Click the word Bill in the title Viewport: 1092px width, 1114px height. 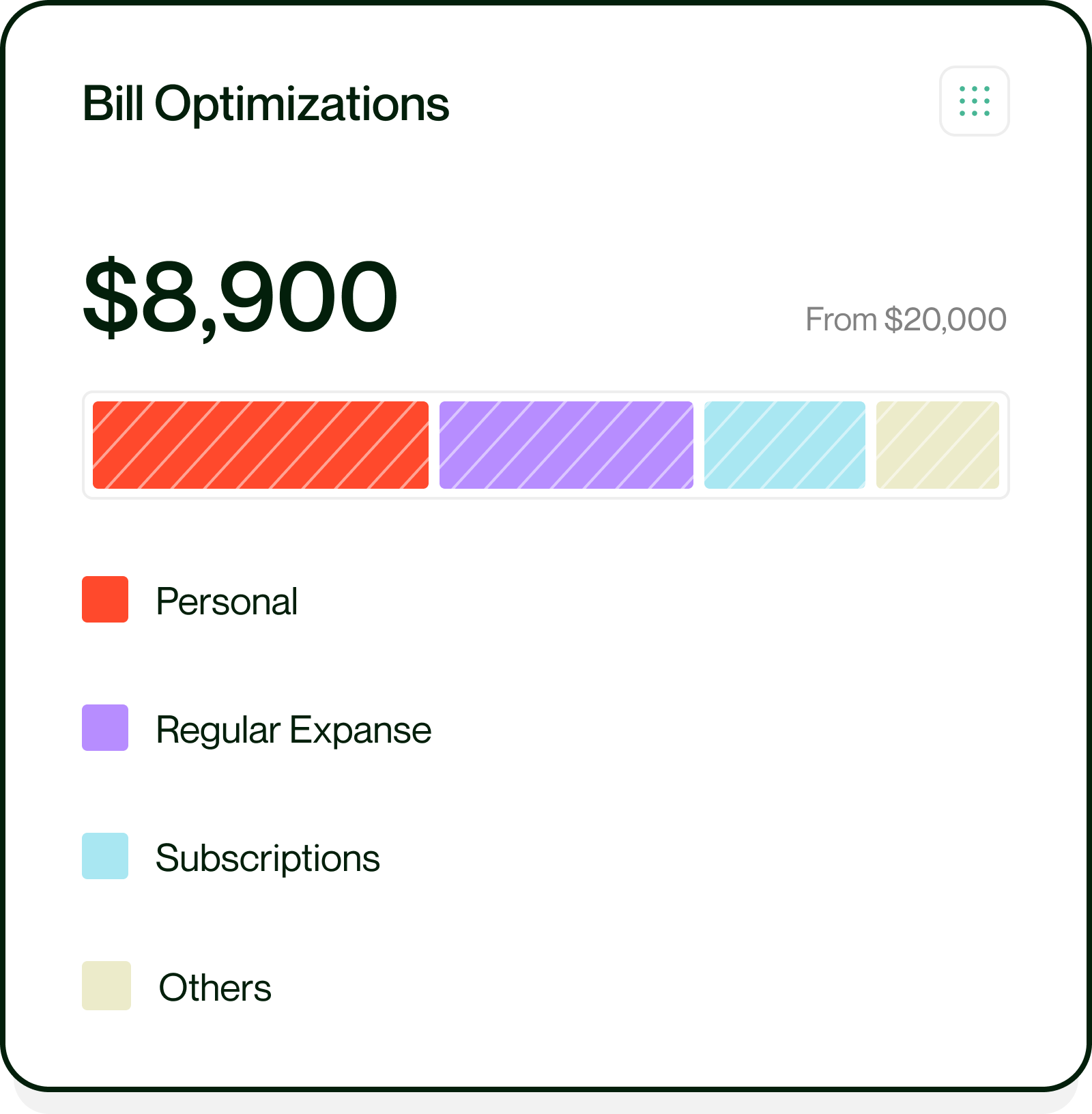(x=113, y=104)
